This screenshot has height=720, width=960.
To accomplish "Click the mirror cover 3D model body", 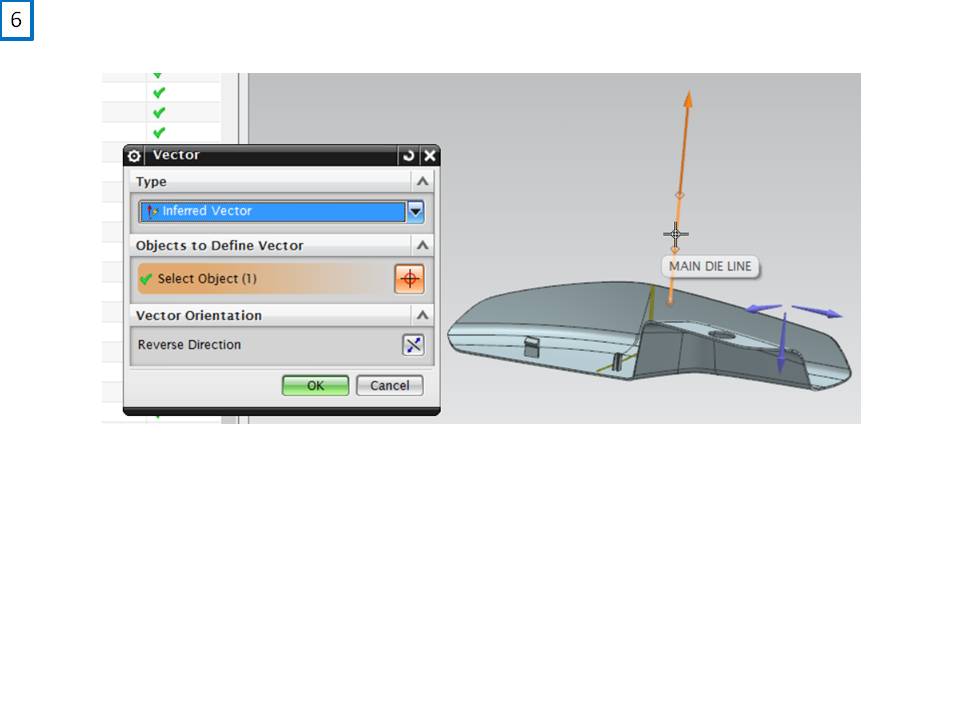I will [x=649, y=336].
